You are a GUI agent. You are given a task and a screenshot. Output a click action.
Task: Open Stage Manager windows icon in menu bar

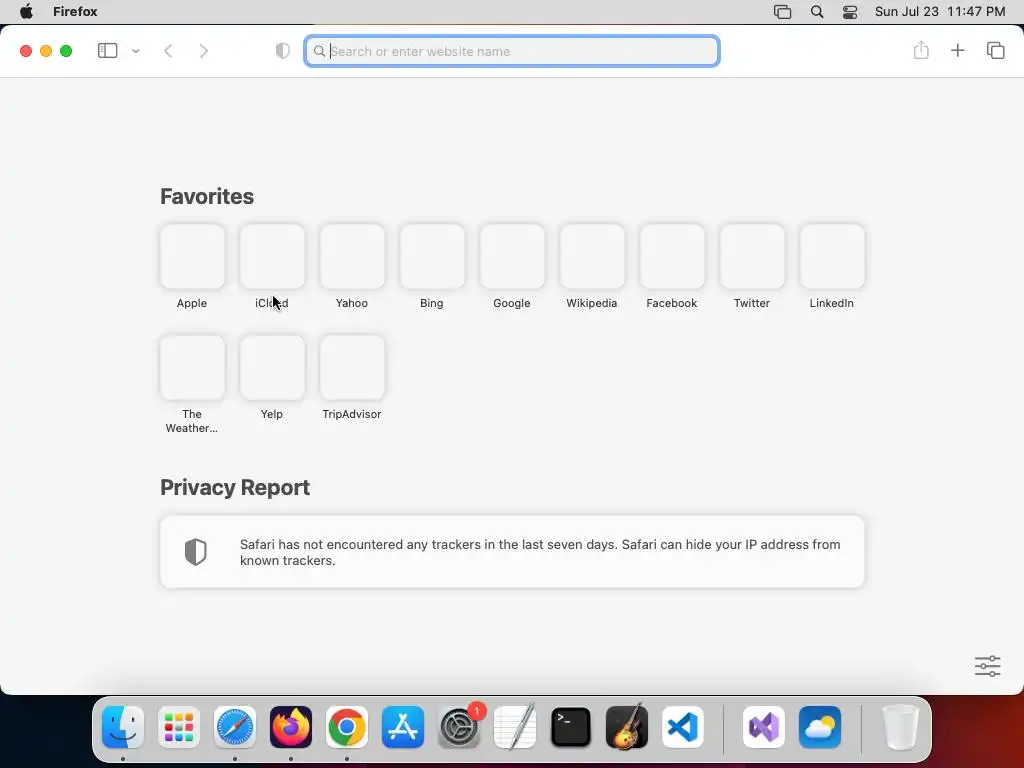click(782, 12)
